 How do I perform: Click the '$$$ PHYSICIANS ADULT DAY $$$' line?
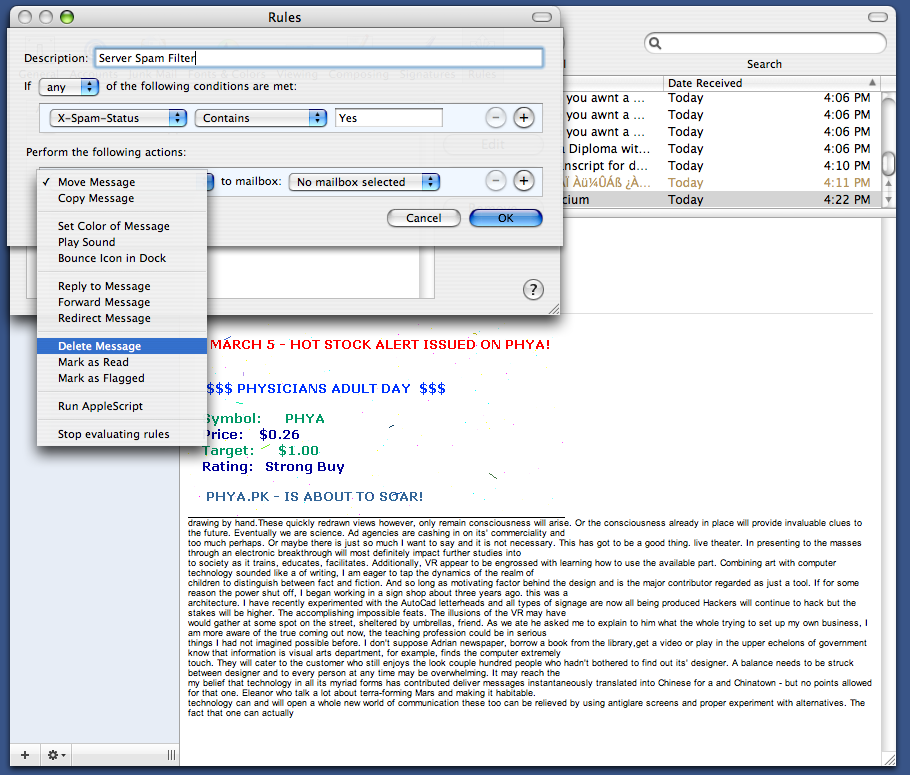point(326,388)
